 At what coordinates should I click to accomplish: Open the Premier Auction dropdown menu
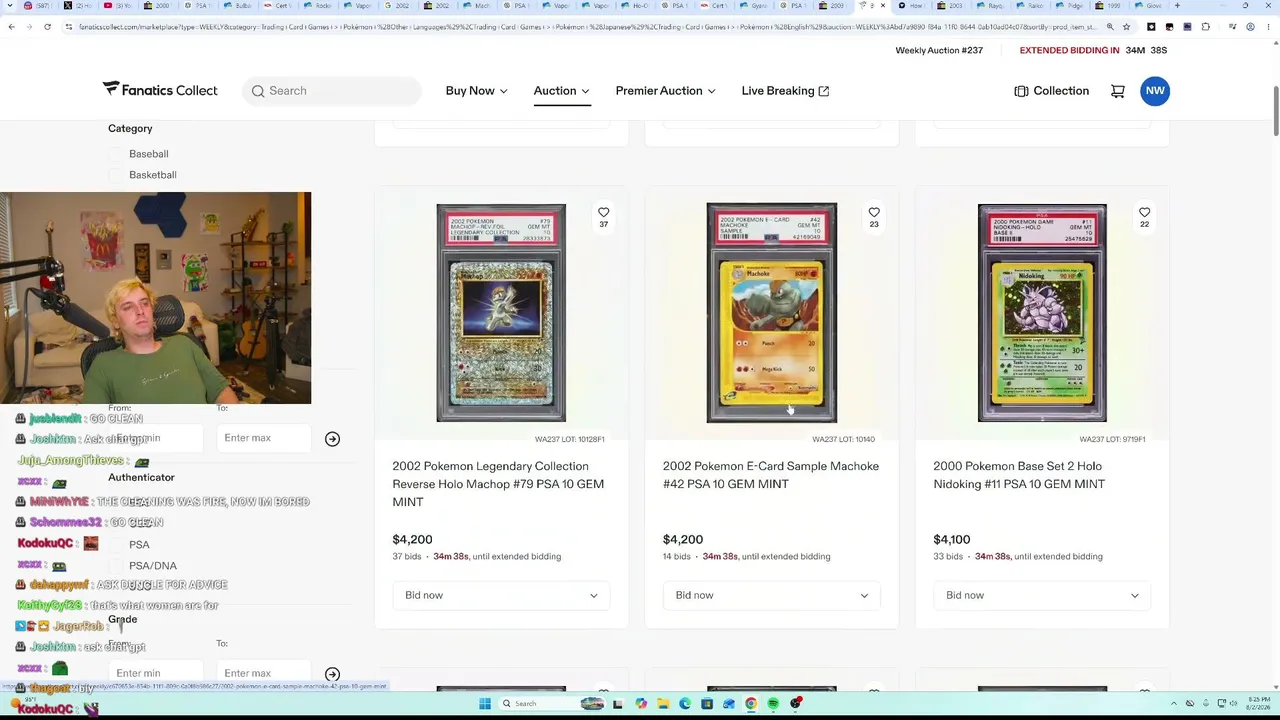(665, 91)
